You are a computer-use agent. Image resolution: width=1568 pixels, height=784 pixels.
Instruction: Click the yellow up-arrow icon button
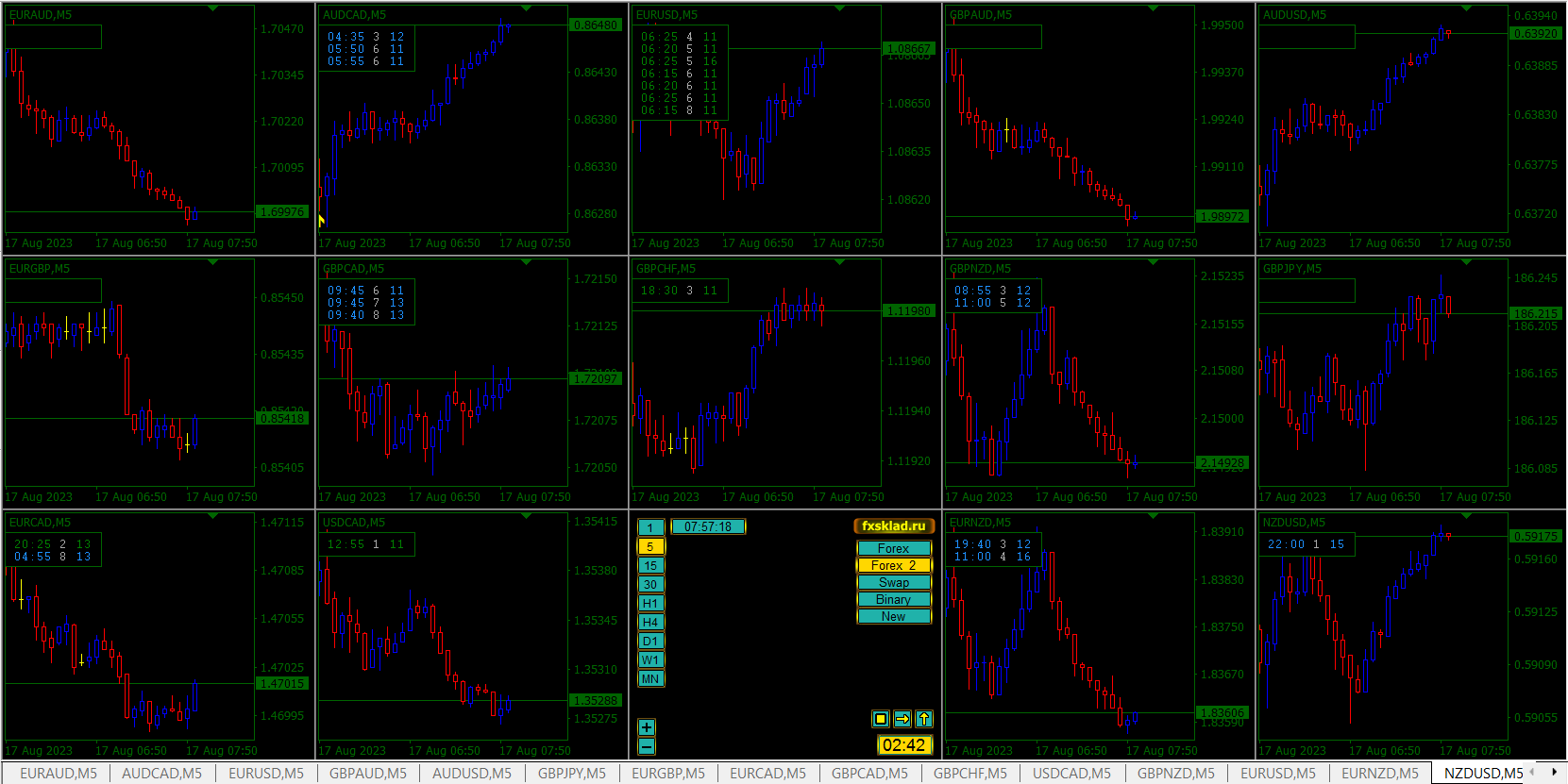pyautogui.click(x=924, y=719)
